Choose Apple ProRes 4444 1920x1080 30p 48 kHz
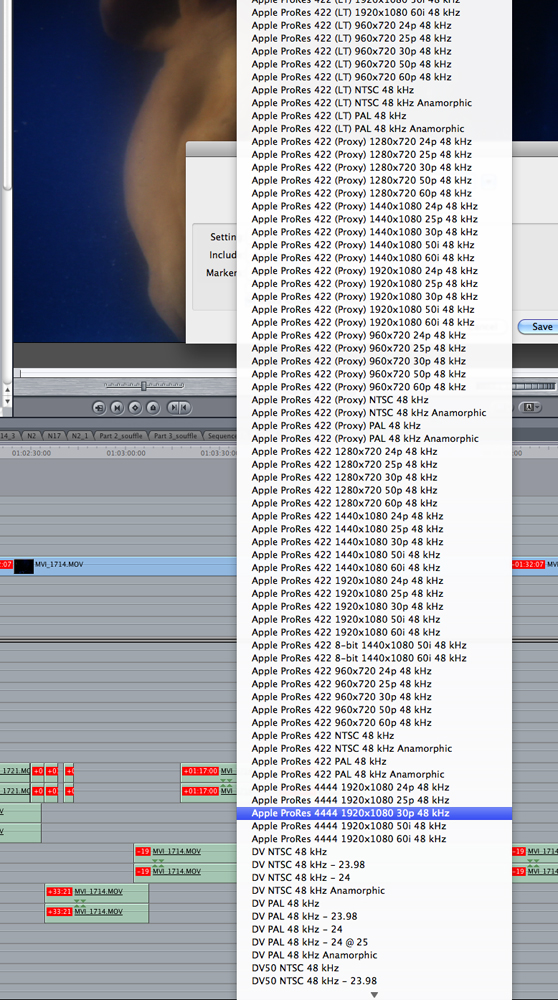This screenshot has height=1000, width=558. (x=374, y=813)
